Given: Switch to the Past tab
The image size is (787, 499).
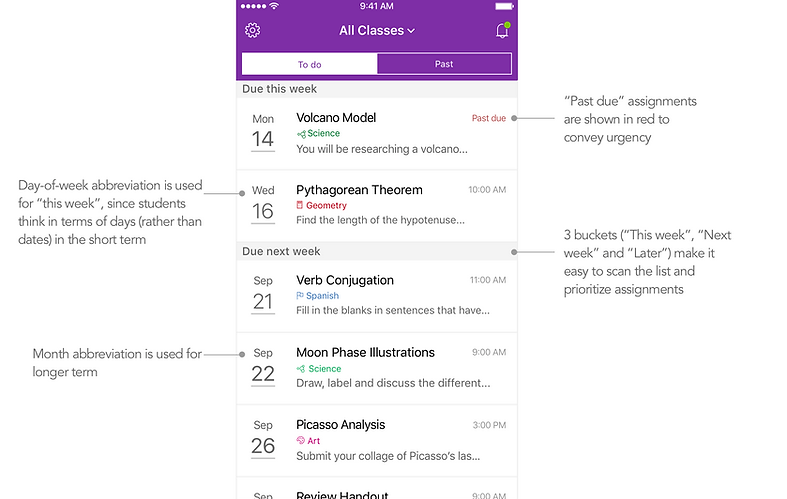Looking at the screenshot, I should click(x=444, y=64).
